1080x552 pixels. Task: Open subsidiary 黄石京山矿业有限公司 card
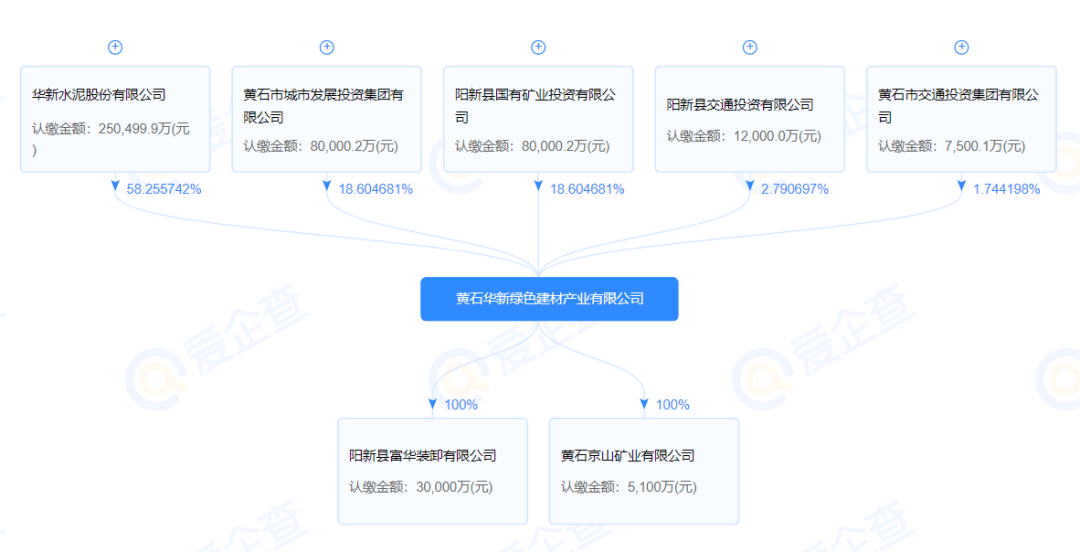point(628,456)
